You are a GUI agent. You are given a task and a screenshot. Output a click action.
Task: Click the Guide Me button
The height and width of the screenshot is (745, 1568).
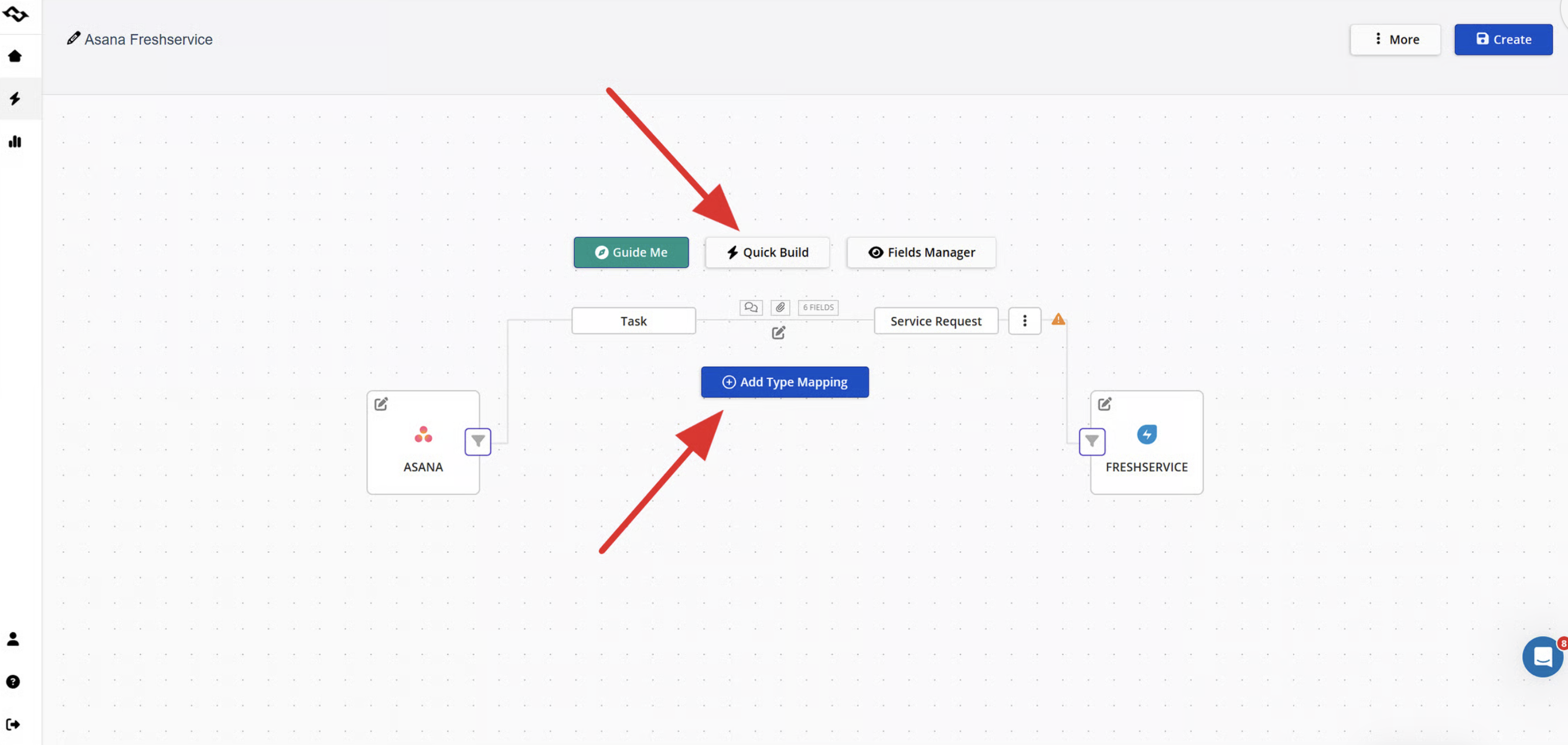[630, 252]
